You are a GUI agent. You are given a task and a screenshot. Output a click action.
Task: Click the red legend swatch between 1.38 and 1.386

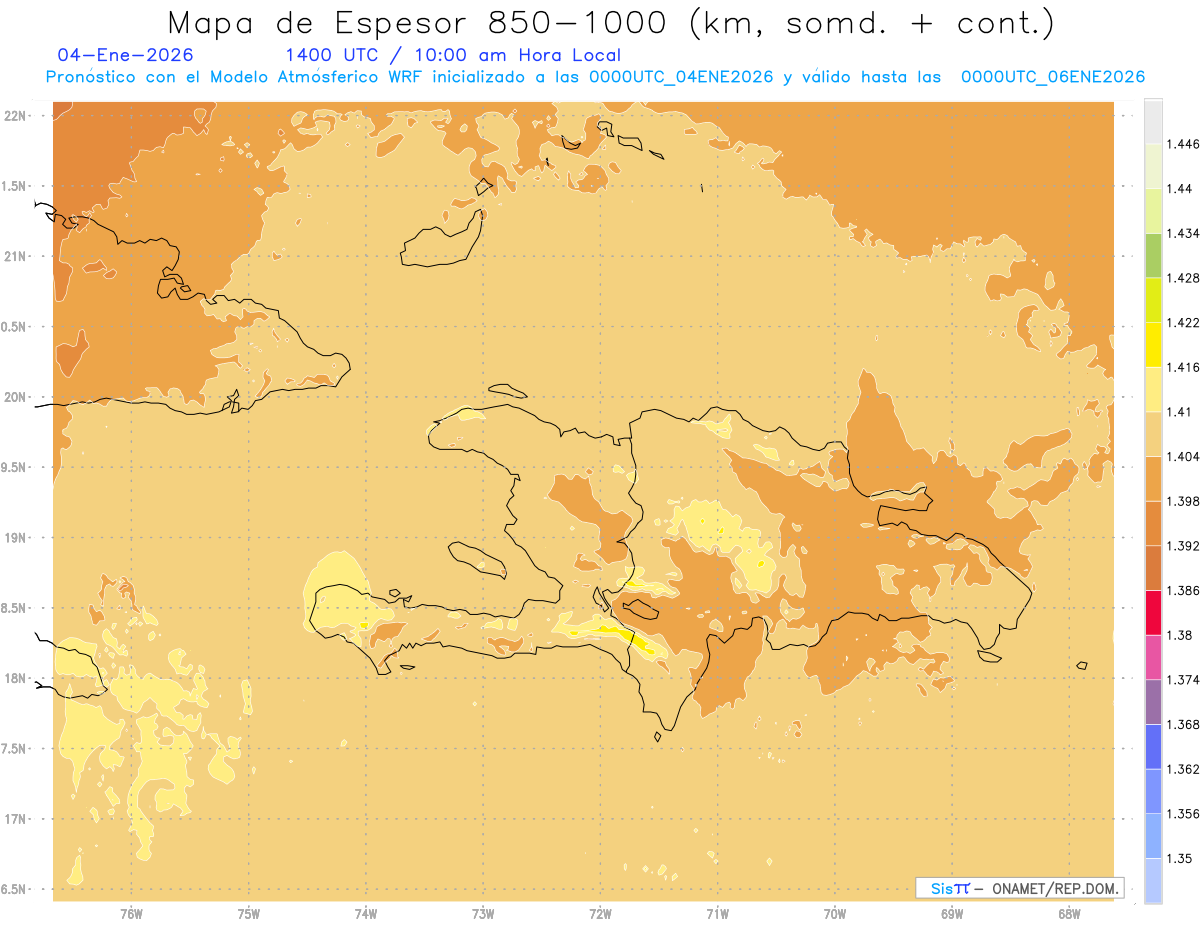[1153, 612]
